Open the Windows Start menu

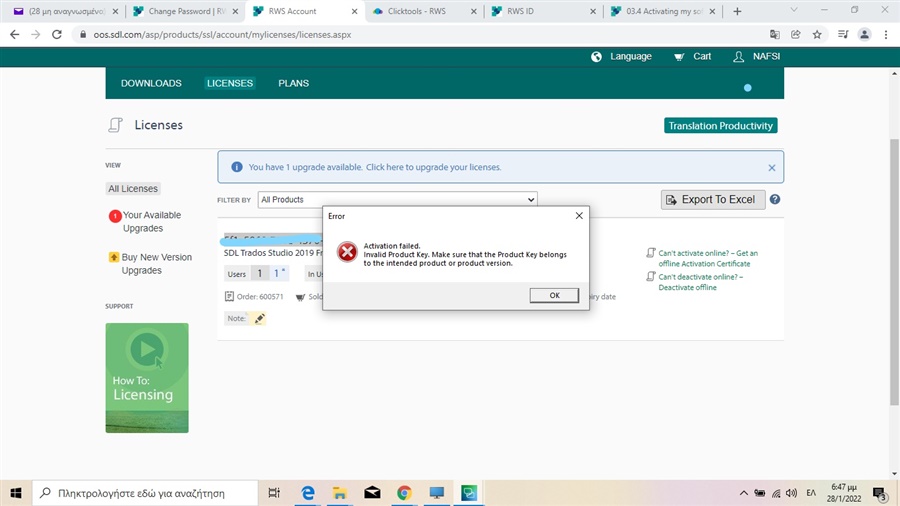click(x=16, y=493)
